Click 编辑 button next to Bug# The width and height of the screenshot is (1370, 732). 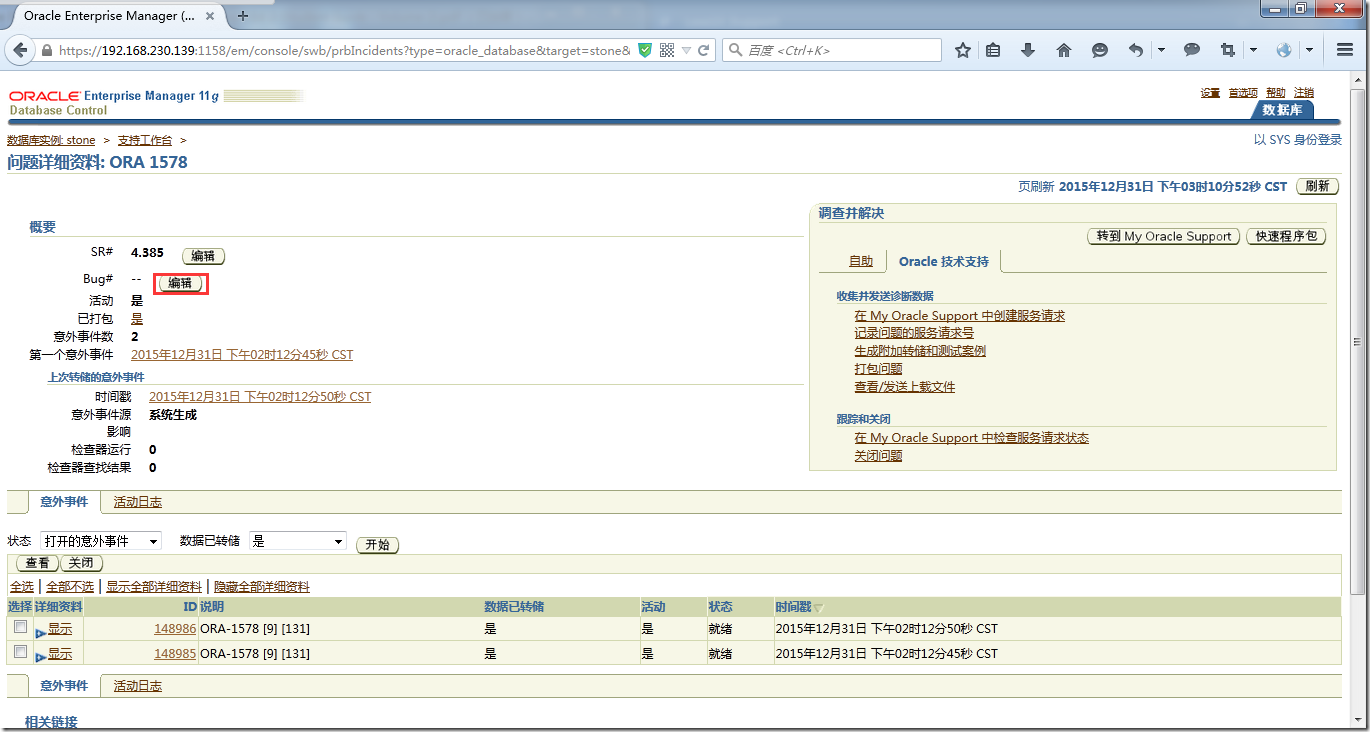click(180, 283)
